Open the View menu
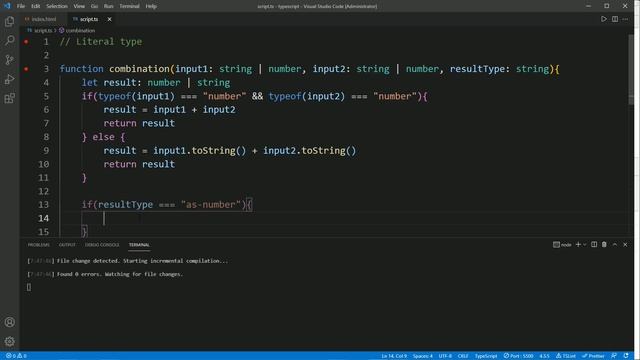Screen dimensions: 640x360 (79, 6)
